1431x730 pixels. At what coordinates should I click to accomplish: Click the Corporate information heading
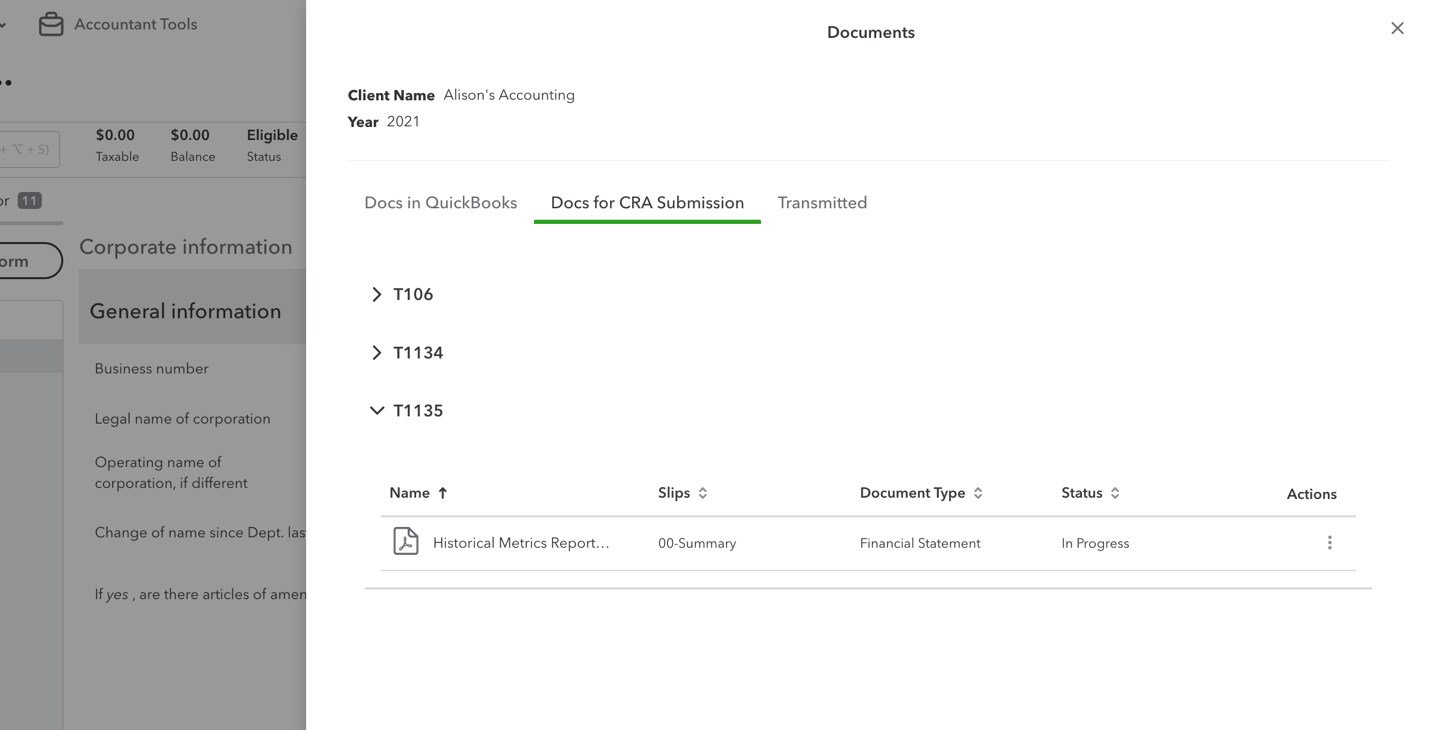pos(185,246)
